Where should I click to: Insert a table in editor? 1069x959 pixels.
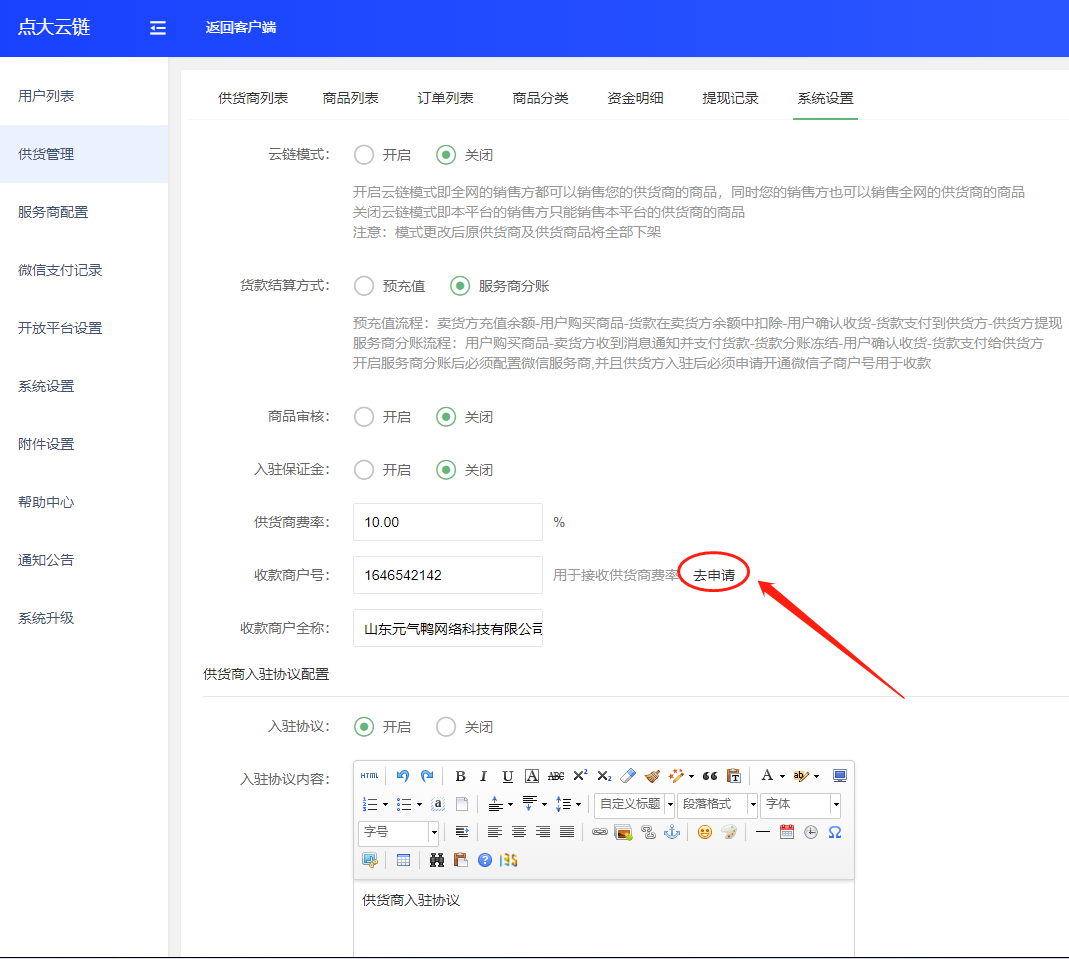[x=404, y=860]
